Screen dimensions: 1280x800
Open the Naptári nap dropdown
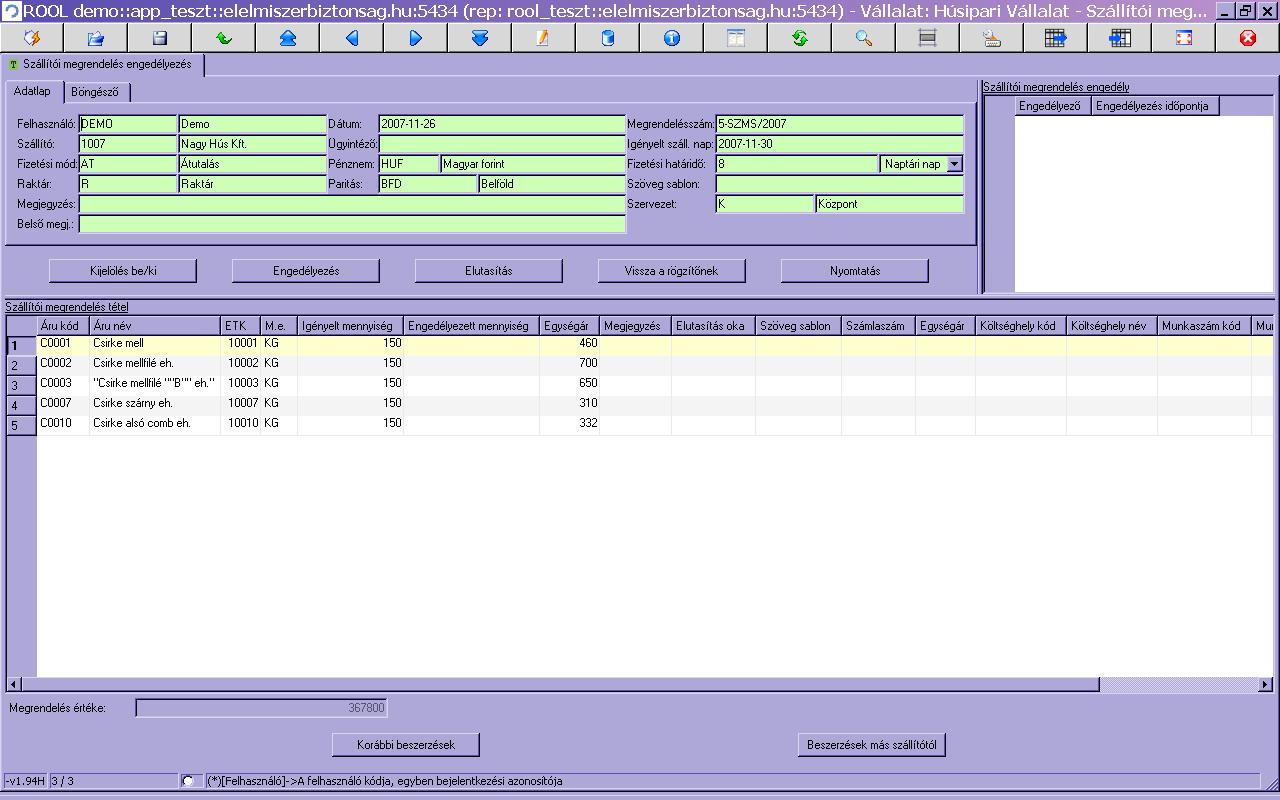point(954,164)
